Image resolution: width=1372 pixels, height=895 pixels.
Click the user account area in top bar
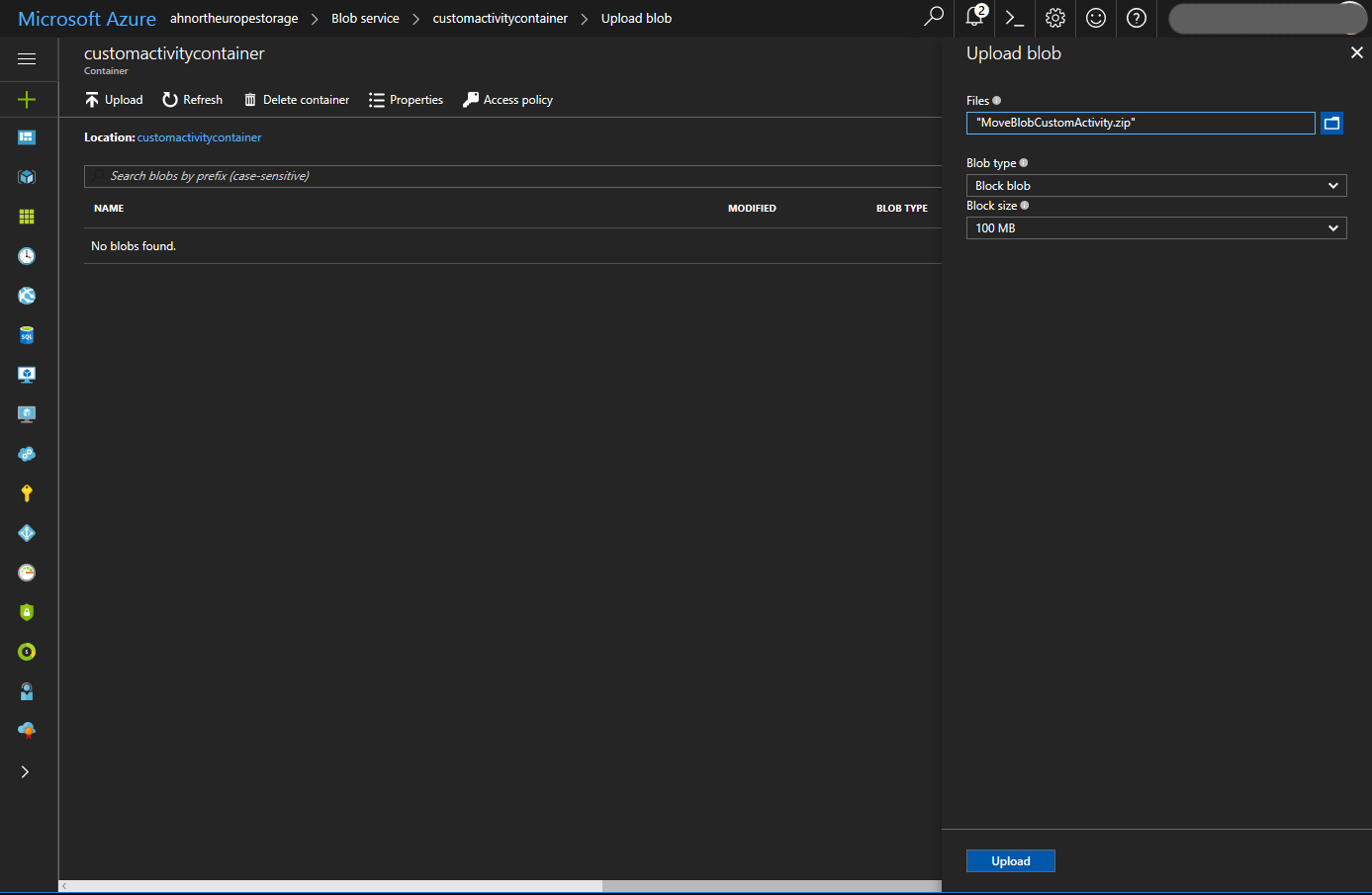1266,18
